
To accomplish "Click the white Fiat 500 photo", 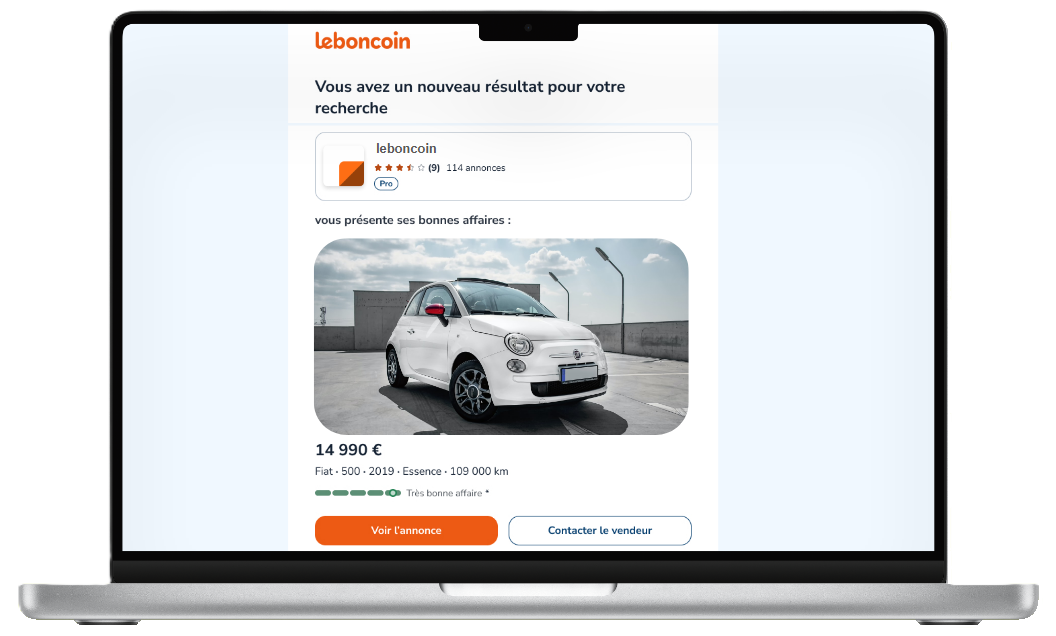I will click(501, 336).
